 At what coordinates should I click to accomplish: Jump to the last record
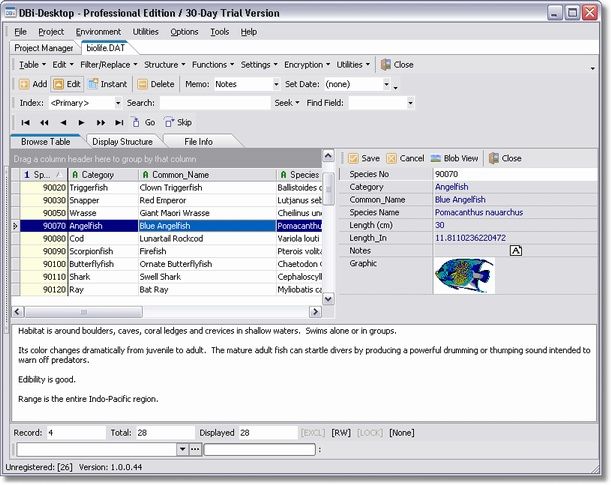point(118,122)
